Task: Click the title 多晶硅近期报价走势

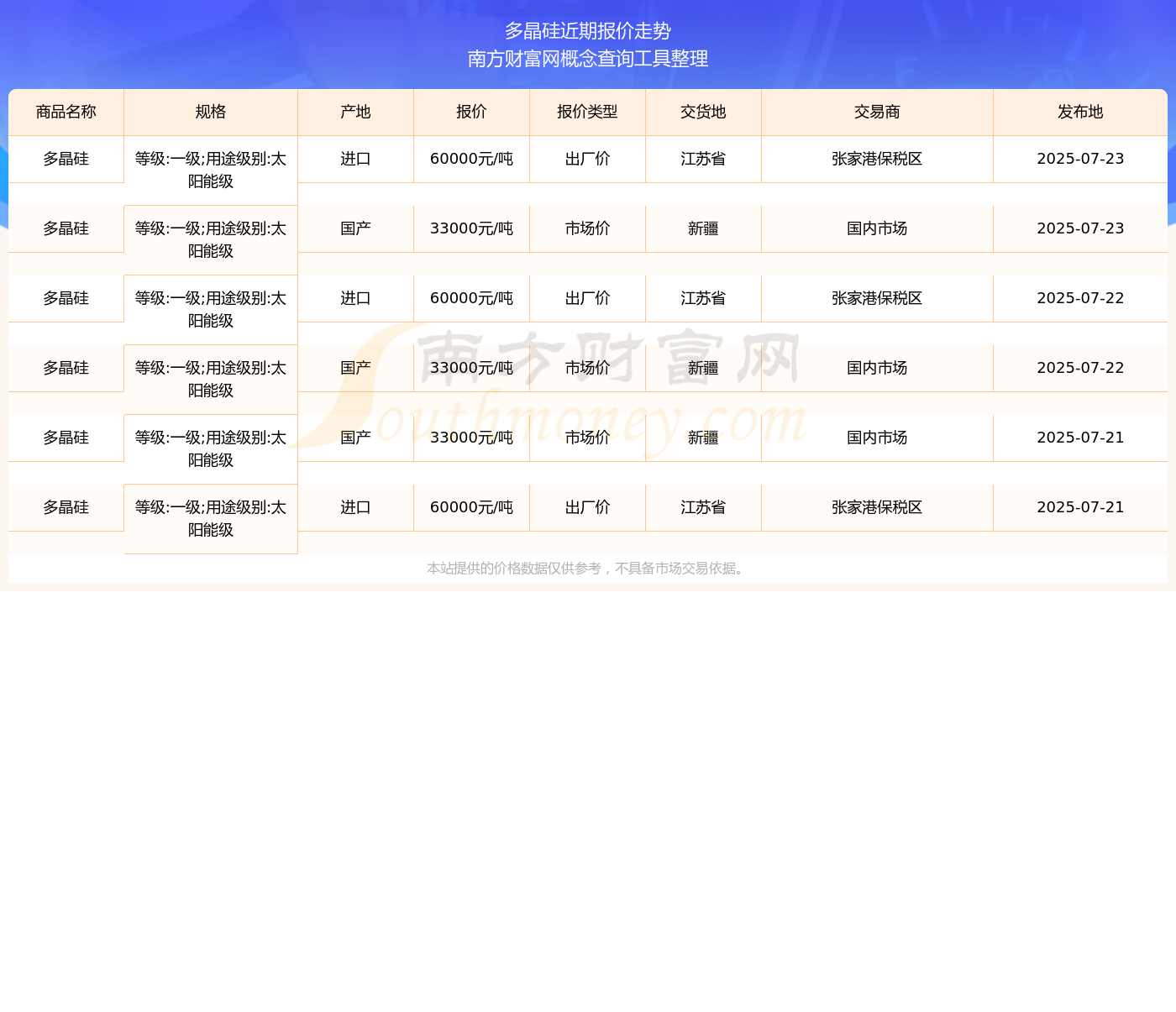Action: point(588,31)
